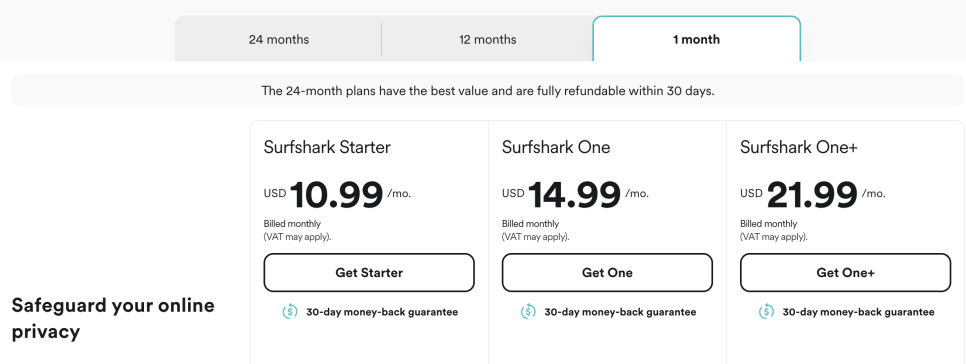Click money-back dollar icon under Get Starter
The width and height of the screenshot is (966, 364).
coord(290,312)
